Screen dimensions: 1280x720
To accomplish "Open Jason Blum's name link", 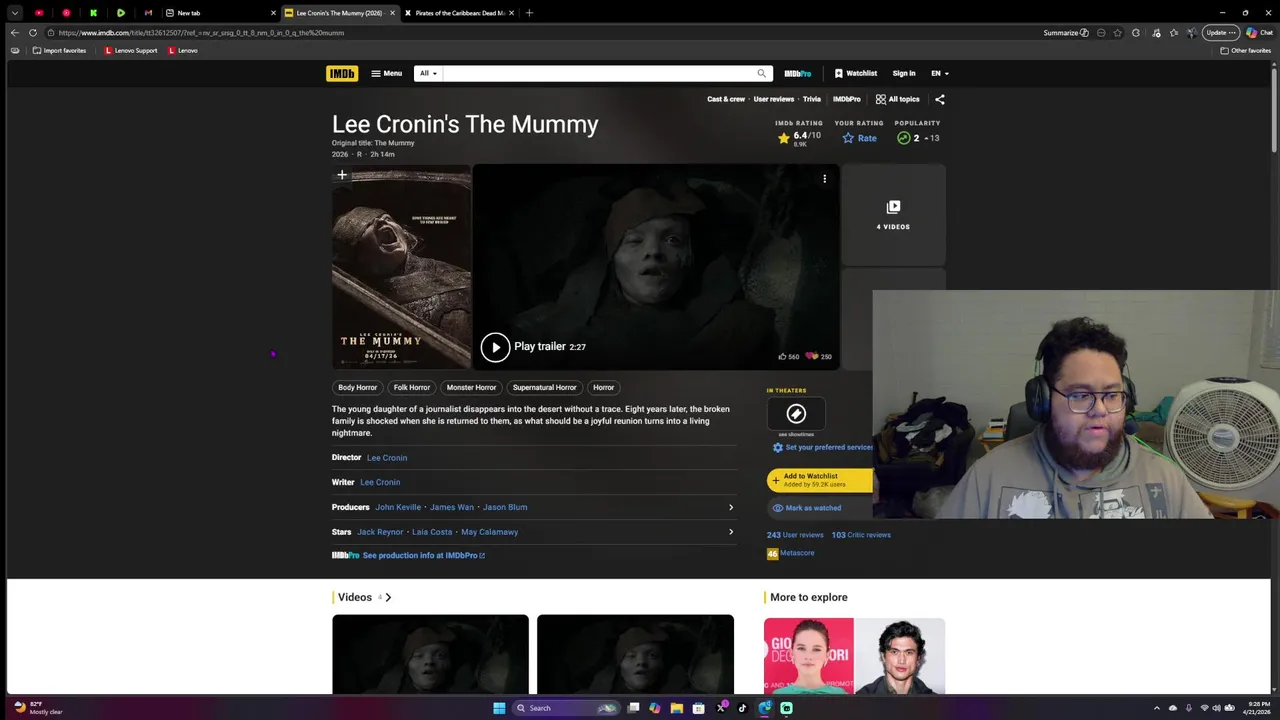I will [505, 507].
